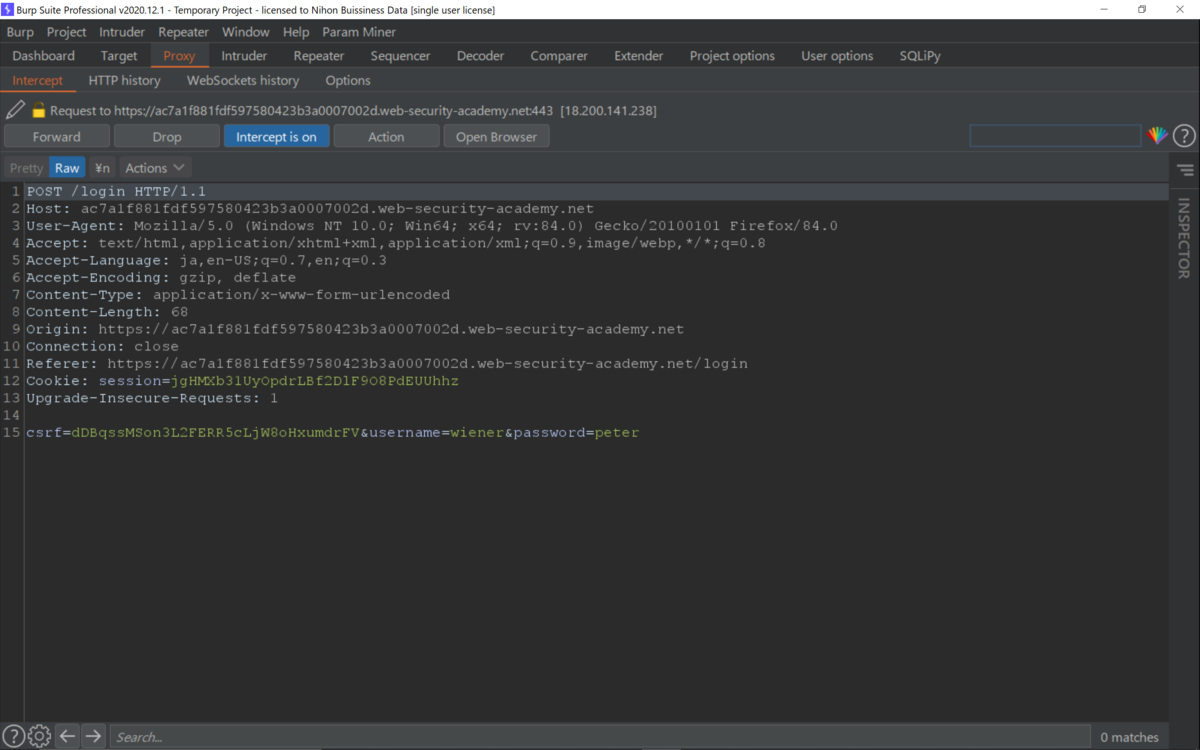
Task: Select the Intercept sub-tab
Action: tap(38, 80)
